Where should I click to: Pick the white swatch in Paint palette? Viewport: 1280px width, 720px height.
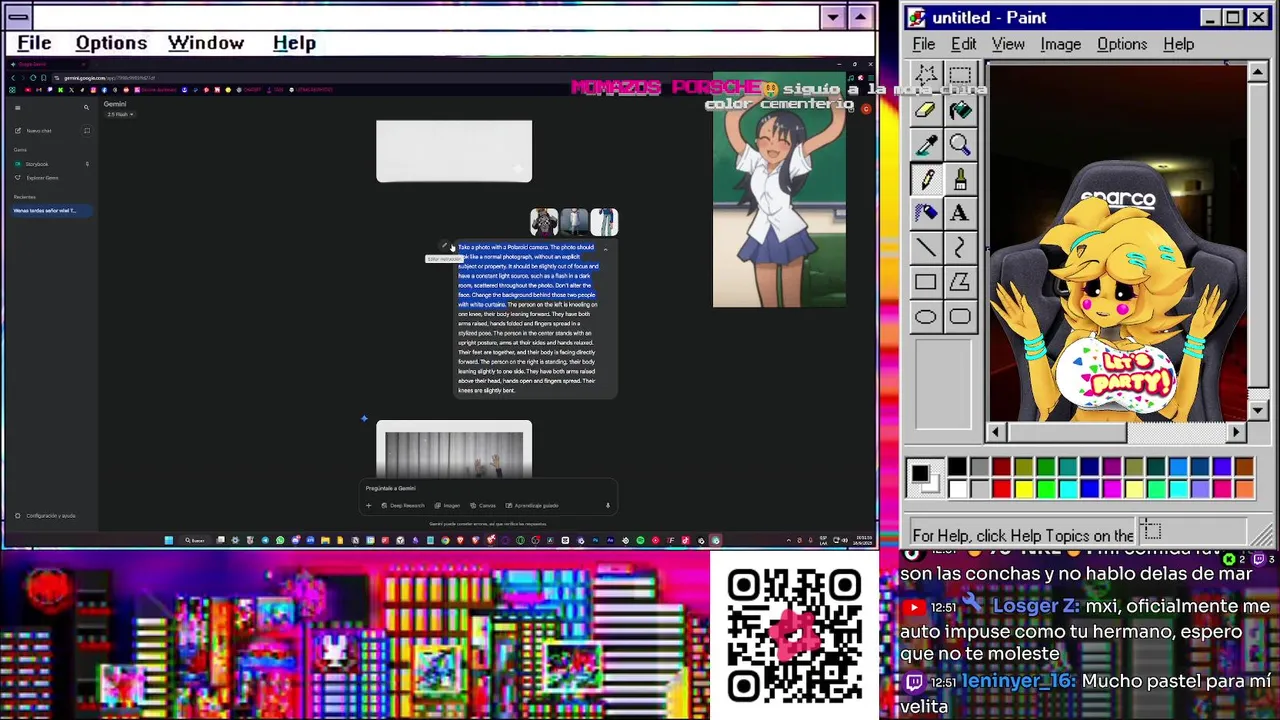click(957, 489)
